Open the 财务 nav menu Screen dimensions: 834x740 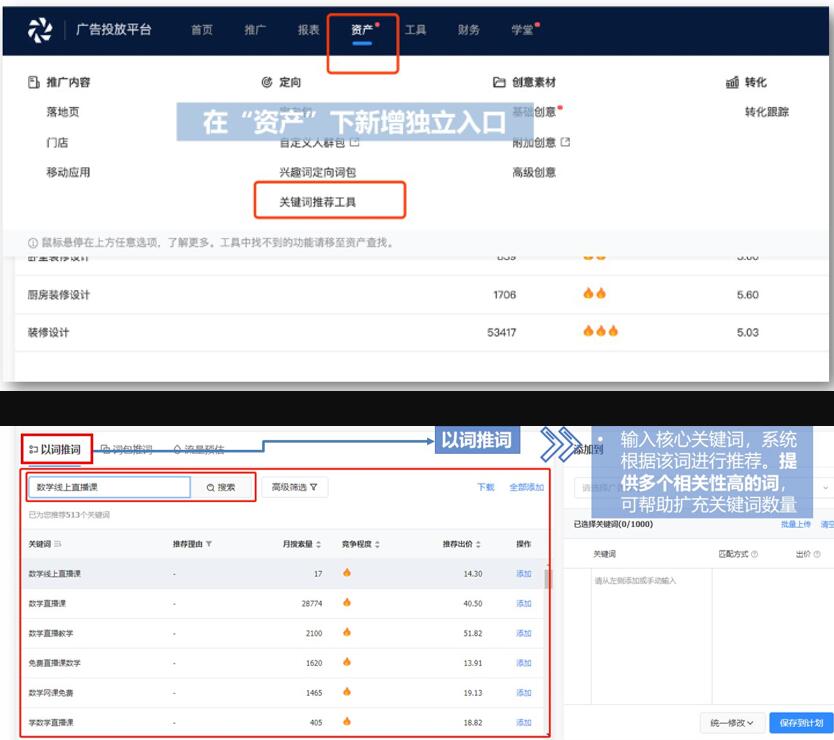469,30
